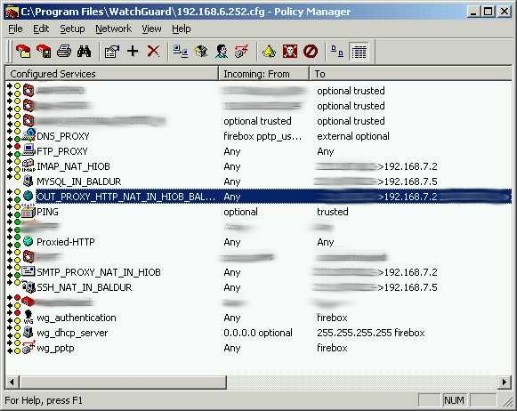This screenshot has height=411, width=517.
Task: Click the wg_pptp service icon
Action: pyautogui.click(x=29, y=347)
